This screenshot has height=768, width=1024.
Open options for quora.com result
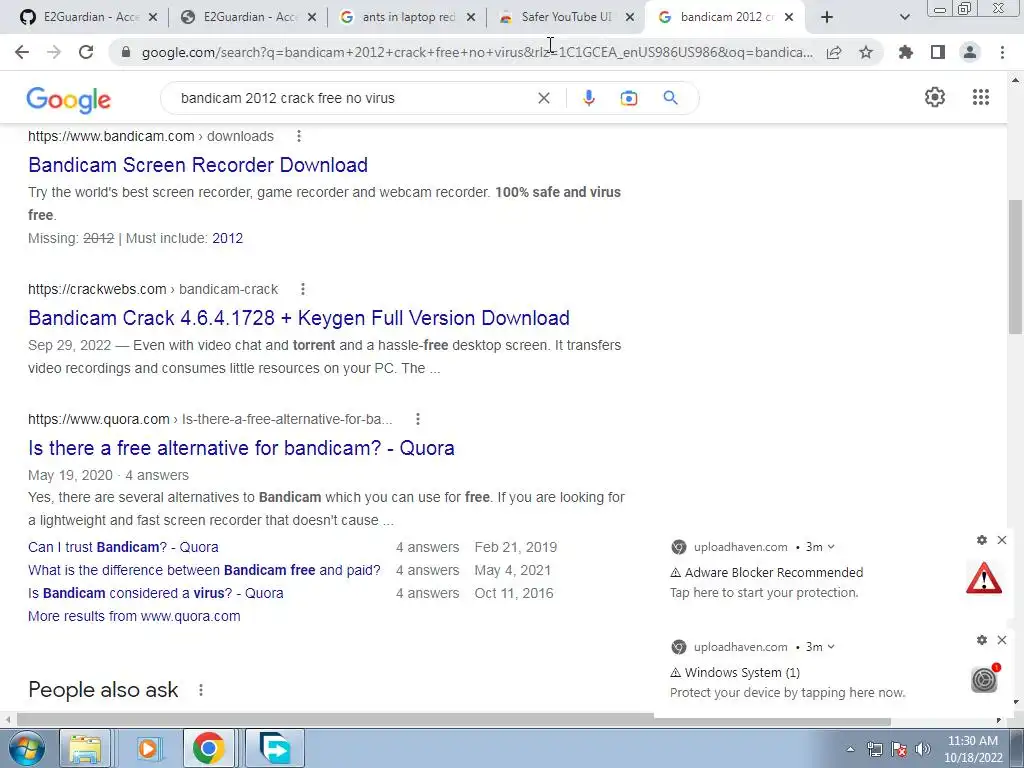(417, 419)
